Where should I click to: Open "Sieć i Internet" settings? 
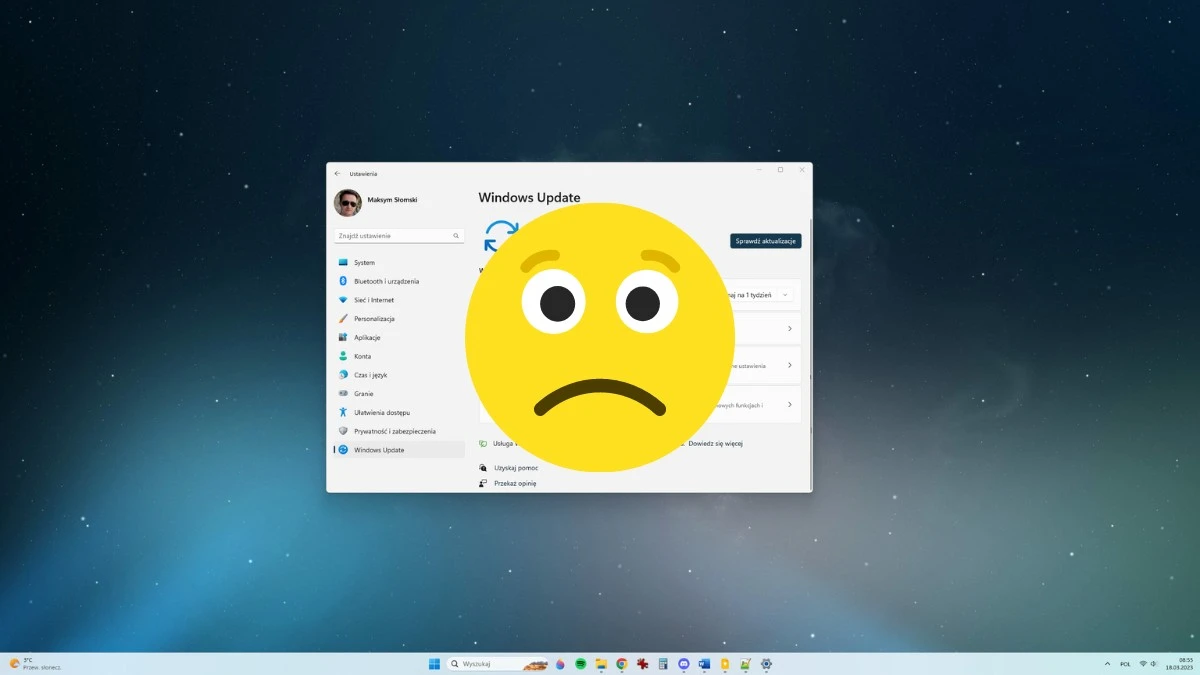tap(375, 300)
